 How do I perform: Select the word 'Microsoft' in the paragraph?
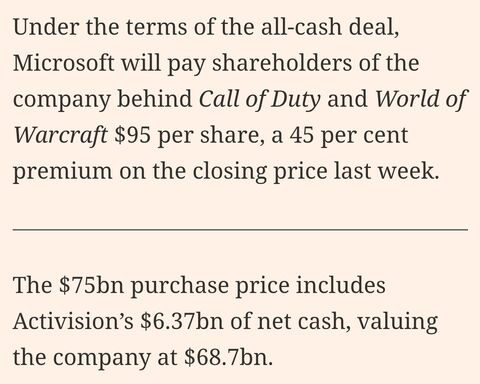coord(64,63)
